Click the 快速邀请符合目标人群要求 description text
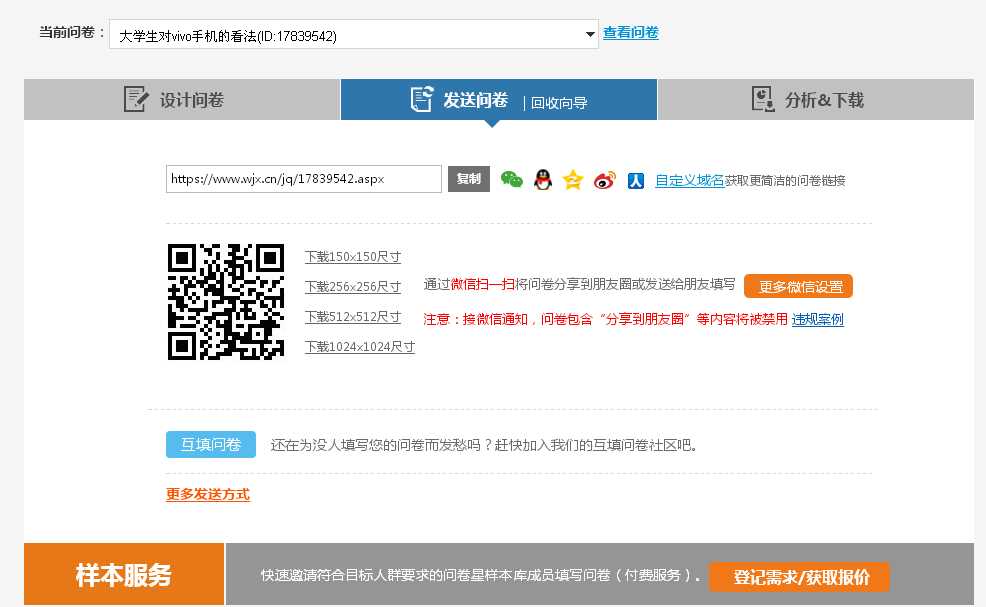The width and height of the screenshot is (986, 607). point(480,576)
